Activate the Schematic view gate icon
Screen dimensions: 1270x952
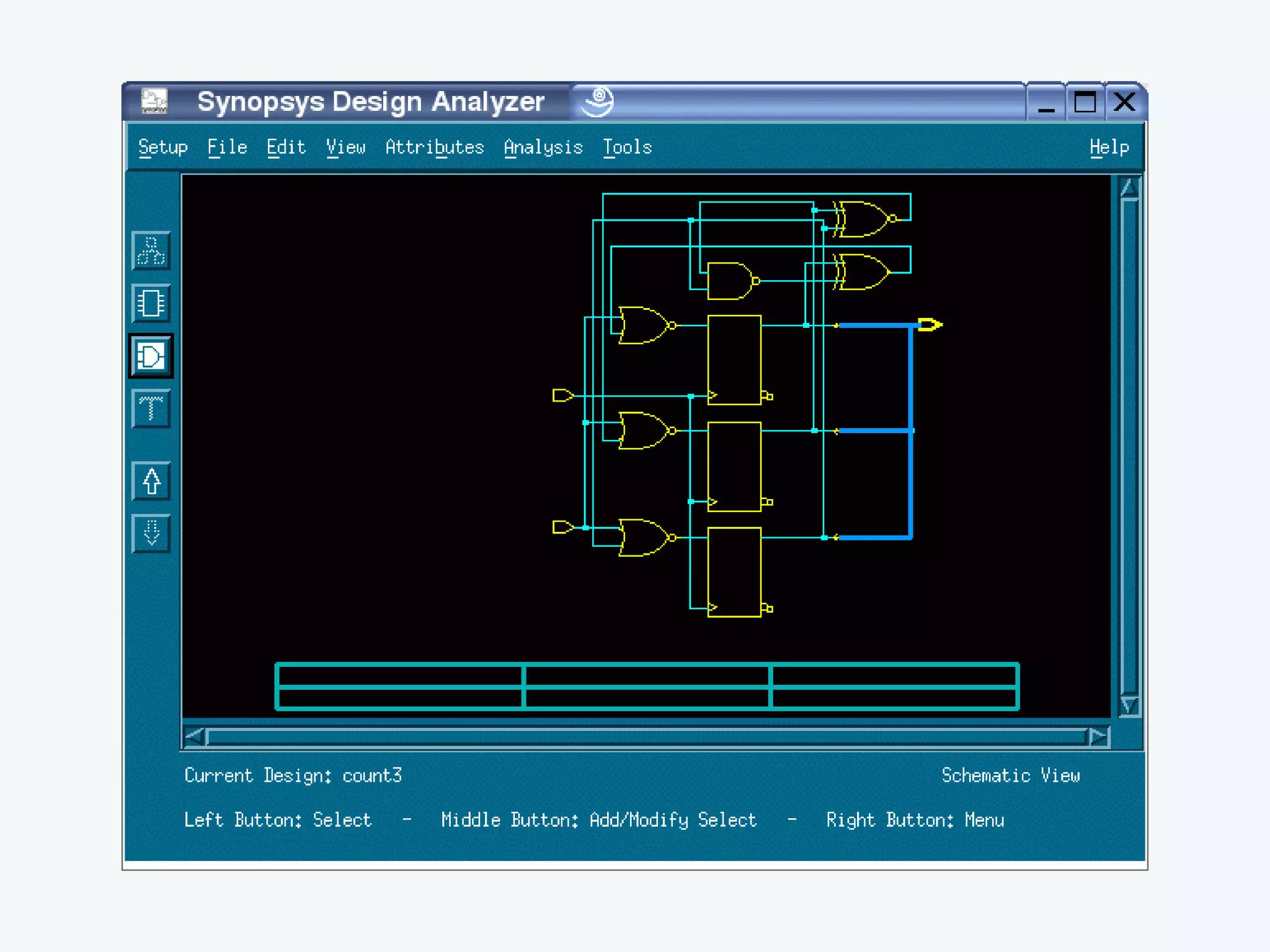click(x=151, y=356)
